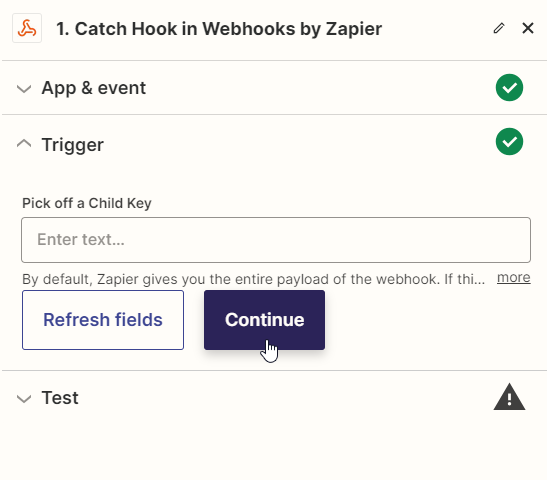
Task: Click the Test section warning triangle
Action: click(x=509, y=397)
